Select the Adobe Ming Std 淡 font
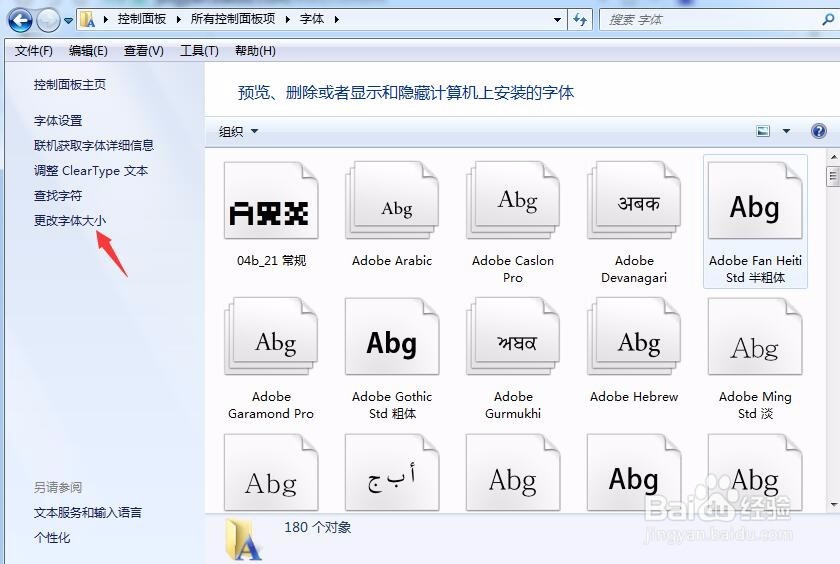The width and height of the screenshot is (840, 564). tap(755, 336)
